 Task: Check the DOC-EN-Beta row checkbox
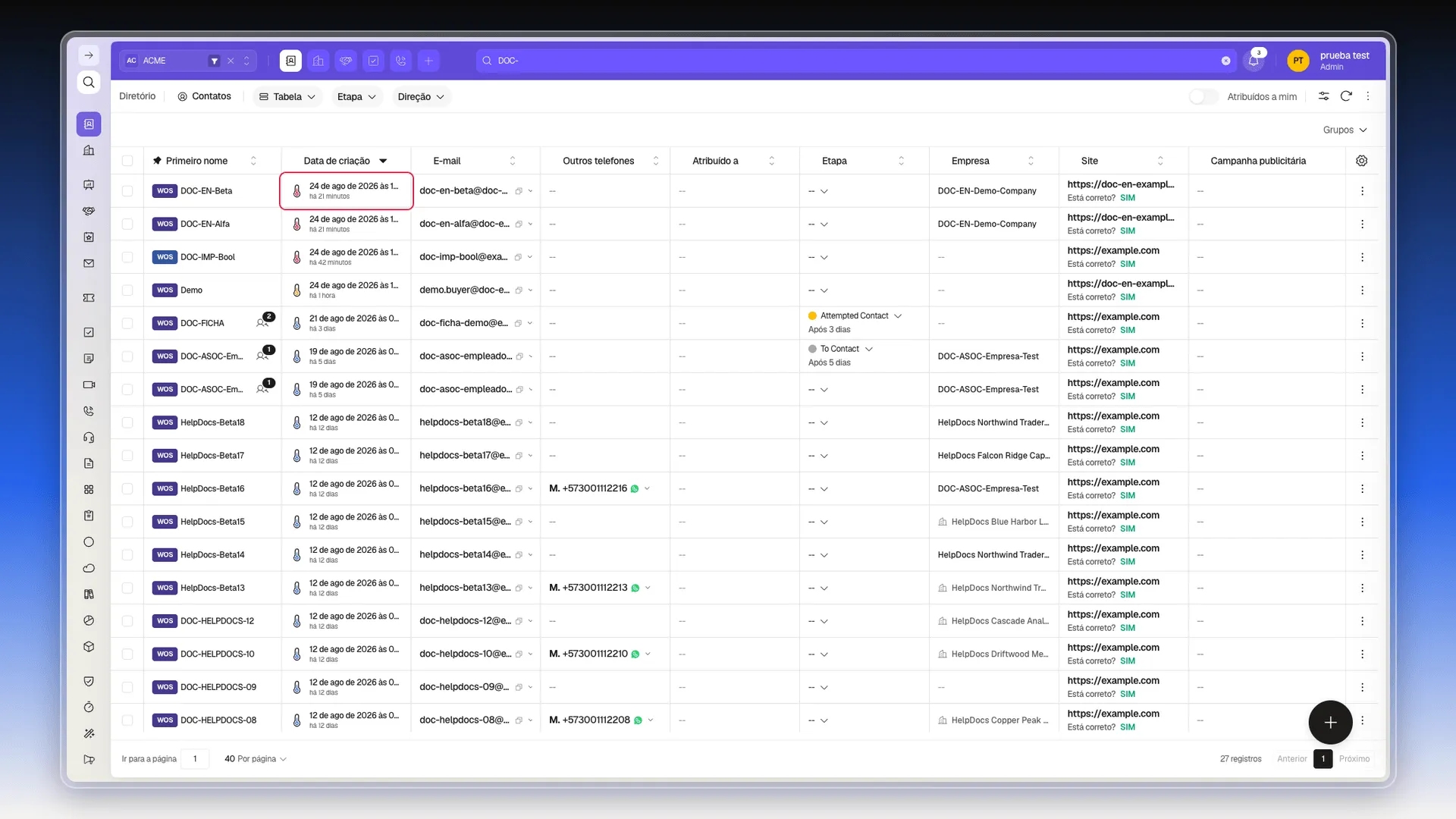point(127,191)
